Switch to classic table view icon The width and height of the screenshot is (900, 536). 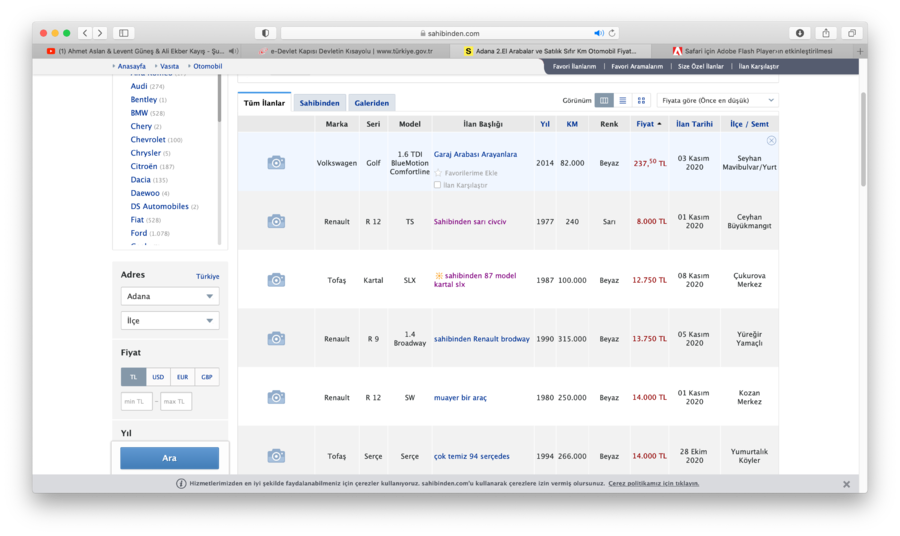pyautogui.click(x=604, y=100)
